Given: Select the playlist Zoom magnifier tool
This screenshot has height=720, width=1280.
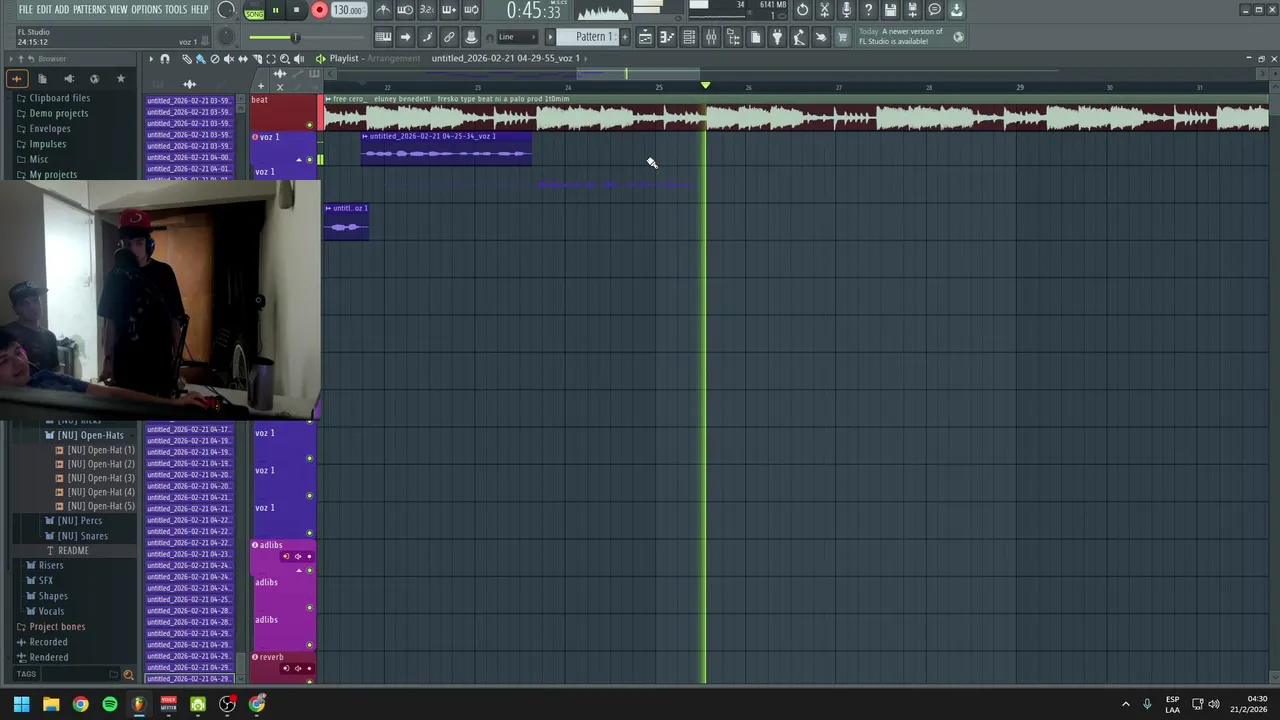Looking at the screenshot, I should click(x=285, y=59).
